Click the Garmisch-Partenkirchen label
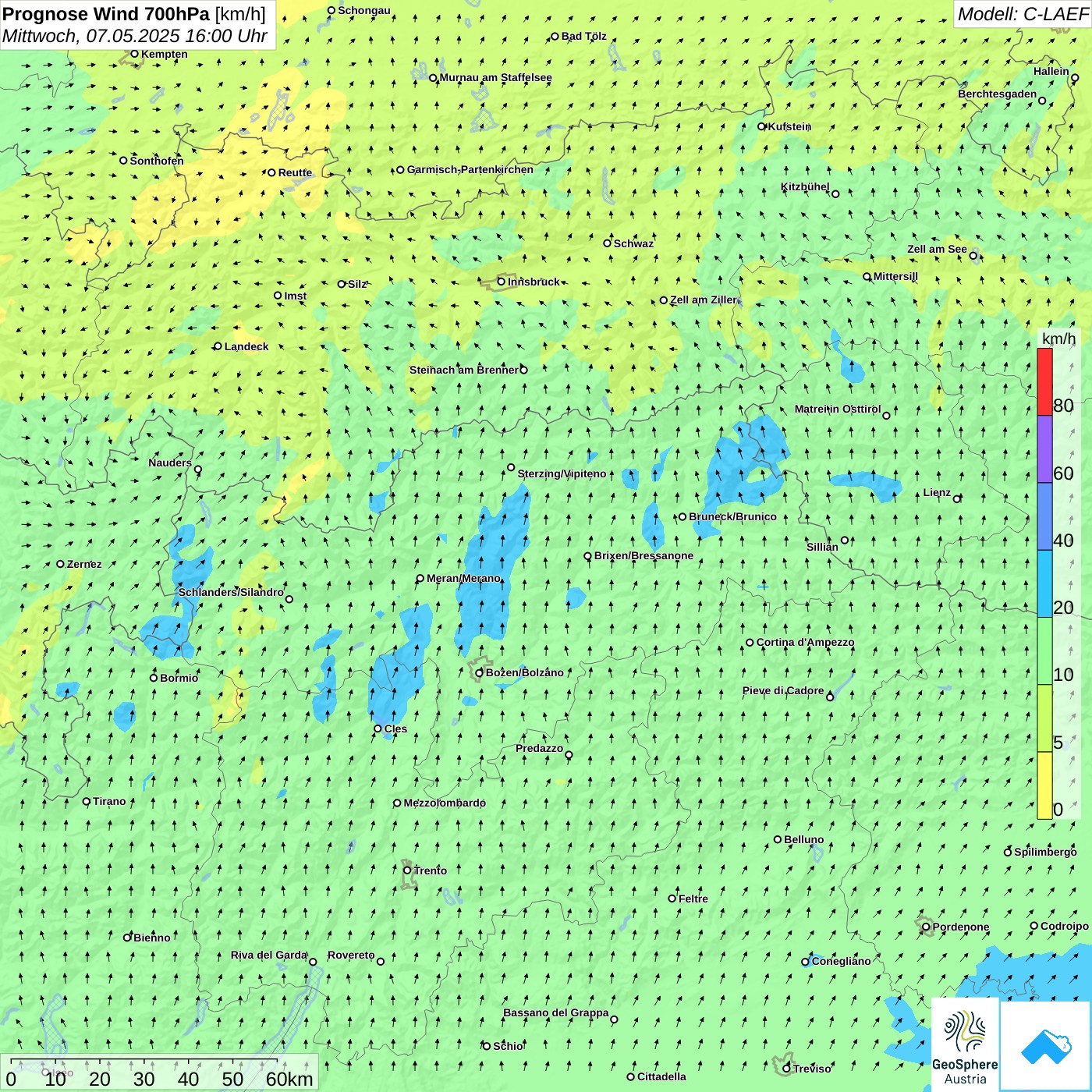Screen dimensions: 1092x1092 point(470,169)
